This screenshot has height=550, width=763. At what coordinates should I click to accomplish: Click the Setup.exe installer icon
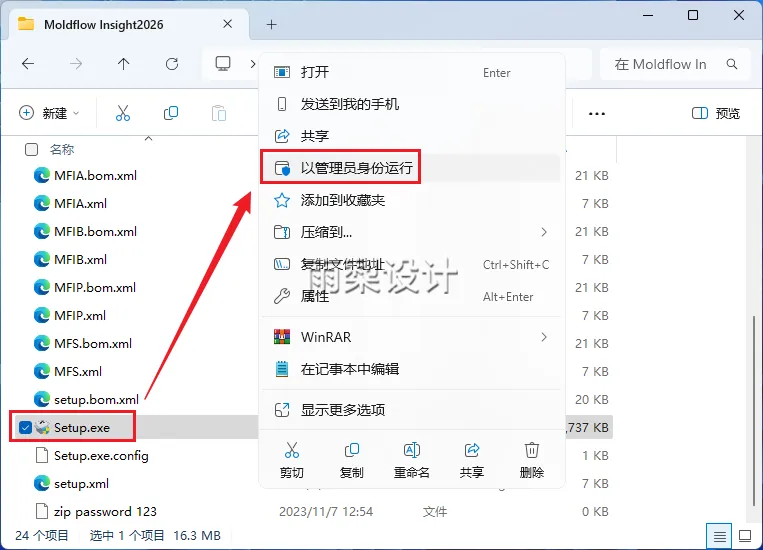point(42,427)
